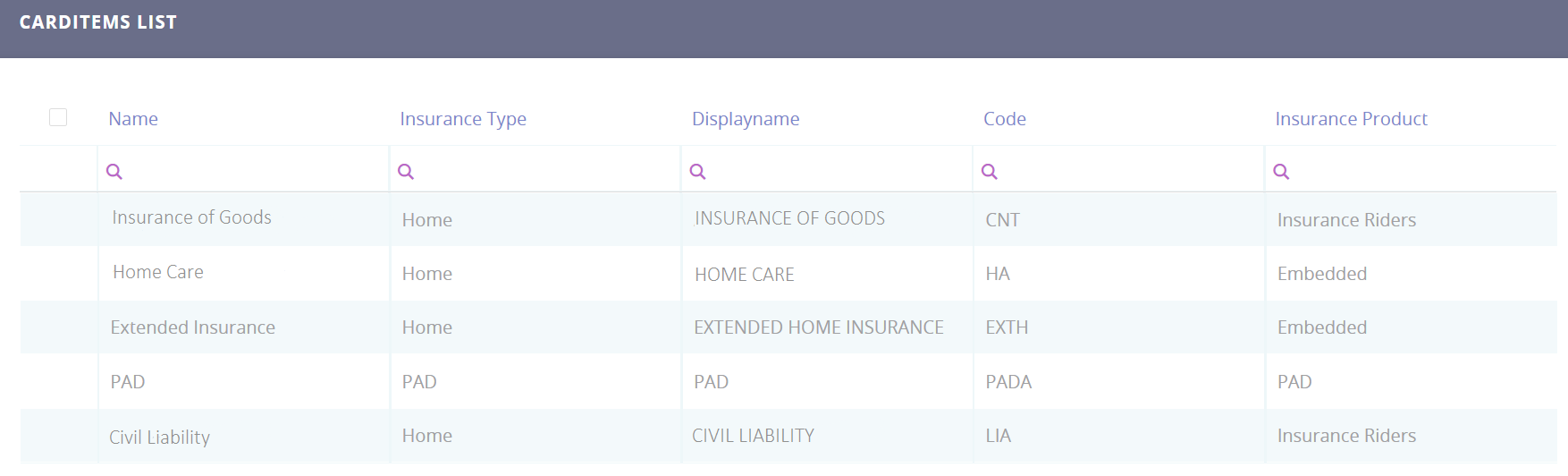Screen dimensions: 1568x476
Task: Tick the select-all checkbox in header
Action: (x=58, y=117)
